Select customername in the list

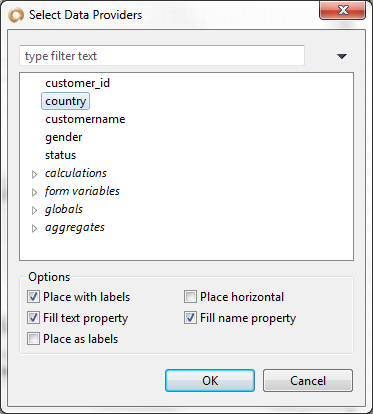click(85, 119)
